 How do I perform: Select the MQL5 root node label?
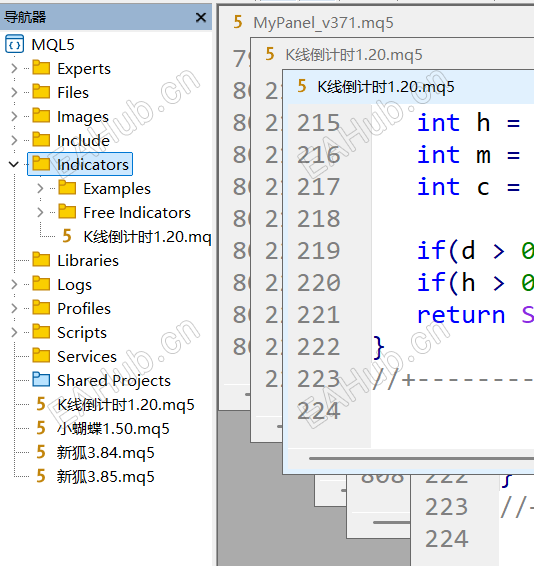tap(53, 45)
